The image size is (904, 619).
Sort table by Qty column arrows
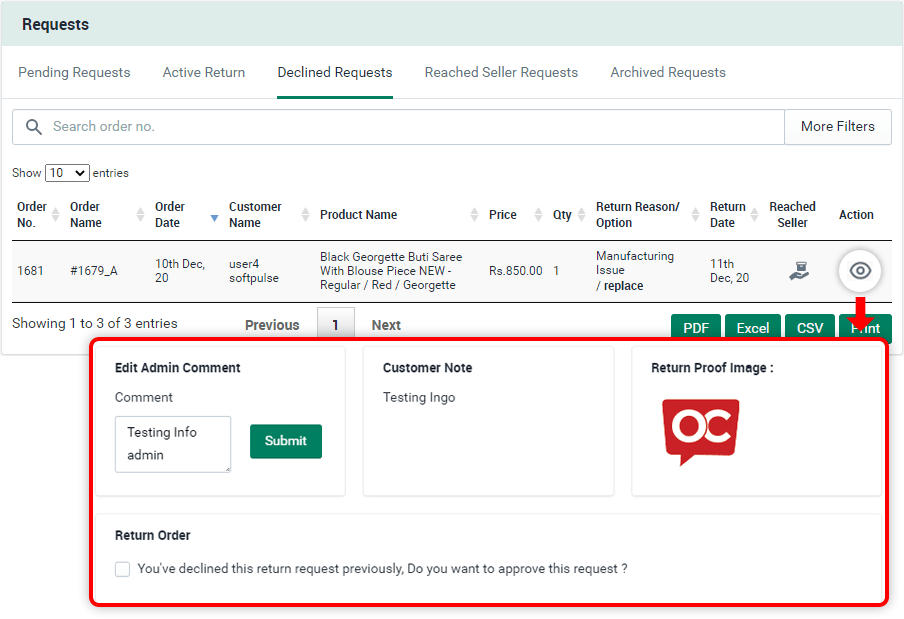pyautogui.click(x=582, y=215)
